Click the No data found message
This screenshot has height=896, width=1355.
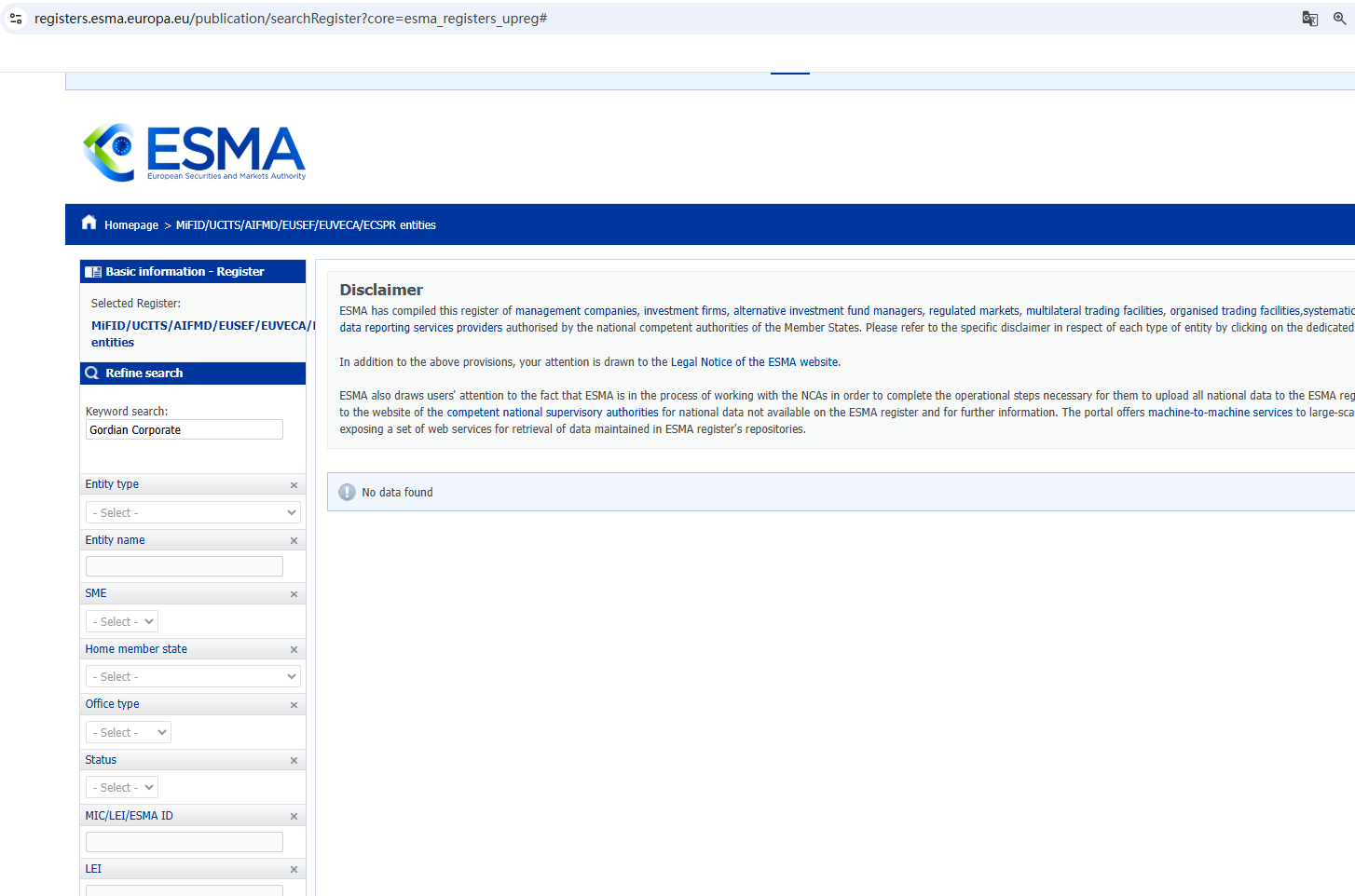pyautogui.click(x=397, y=493)
